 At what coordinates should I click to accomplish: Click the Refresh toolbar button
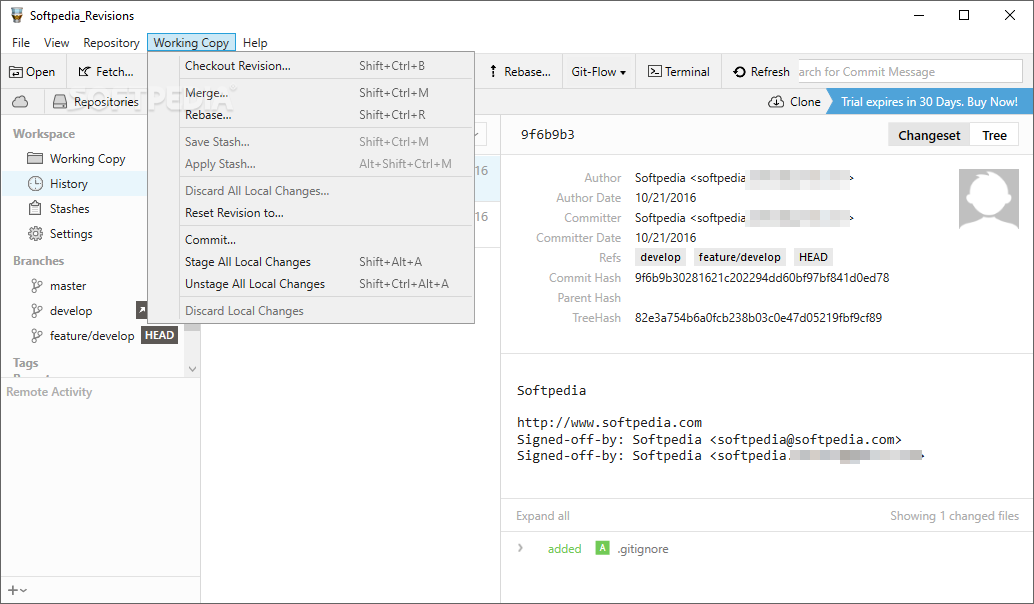(762, 72)
